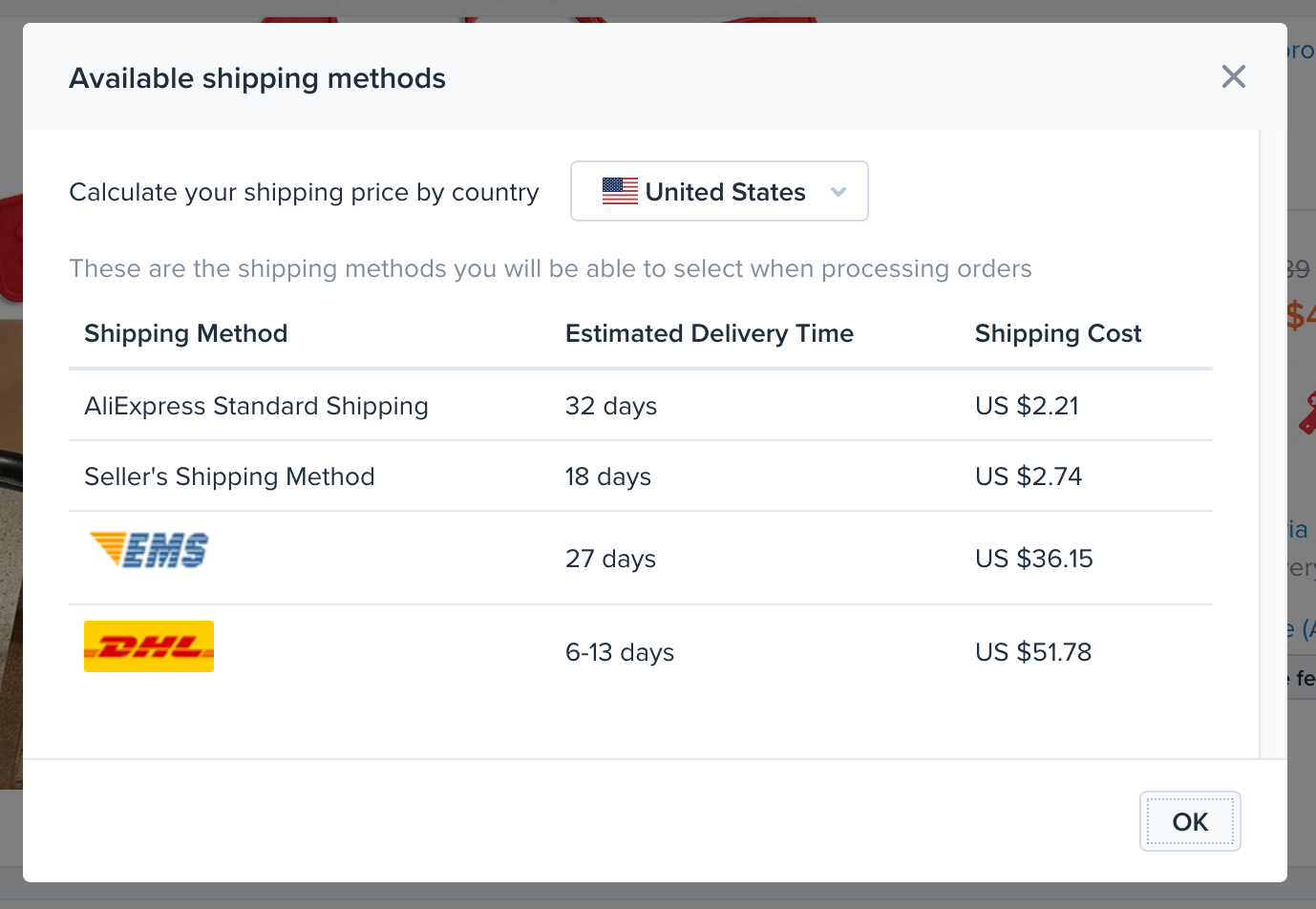Click the Available shipping methods dialog title
This screenshot has height=909, width=1316.
257,78
